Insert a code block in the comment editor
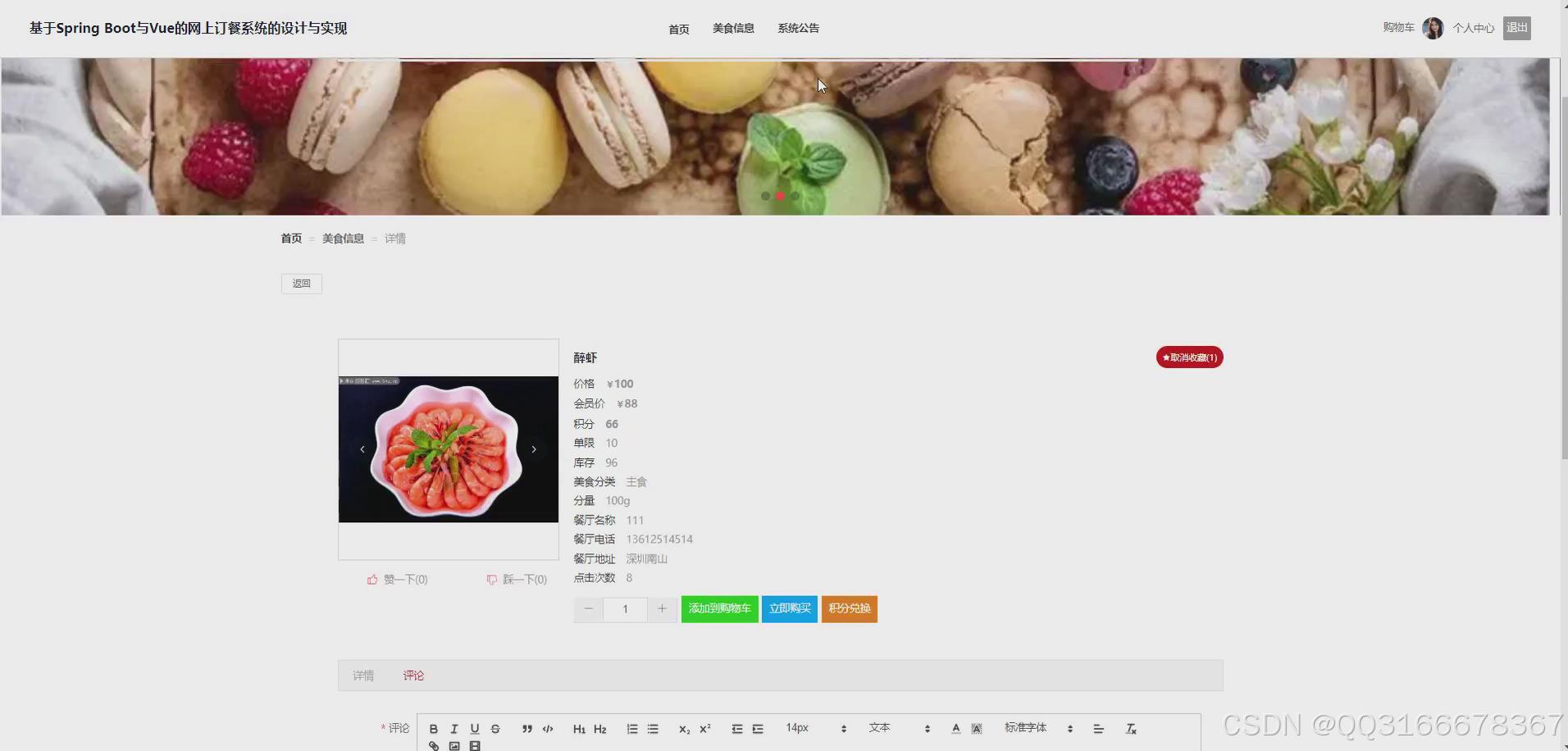Screen dimensions: 1568x751 point(547,728)
